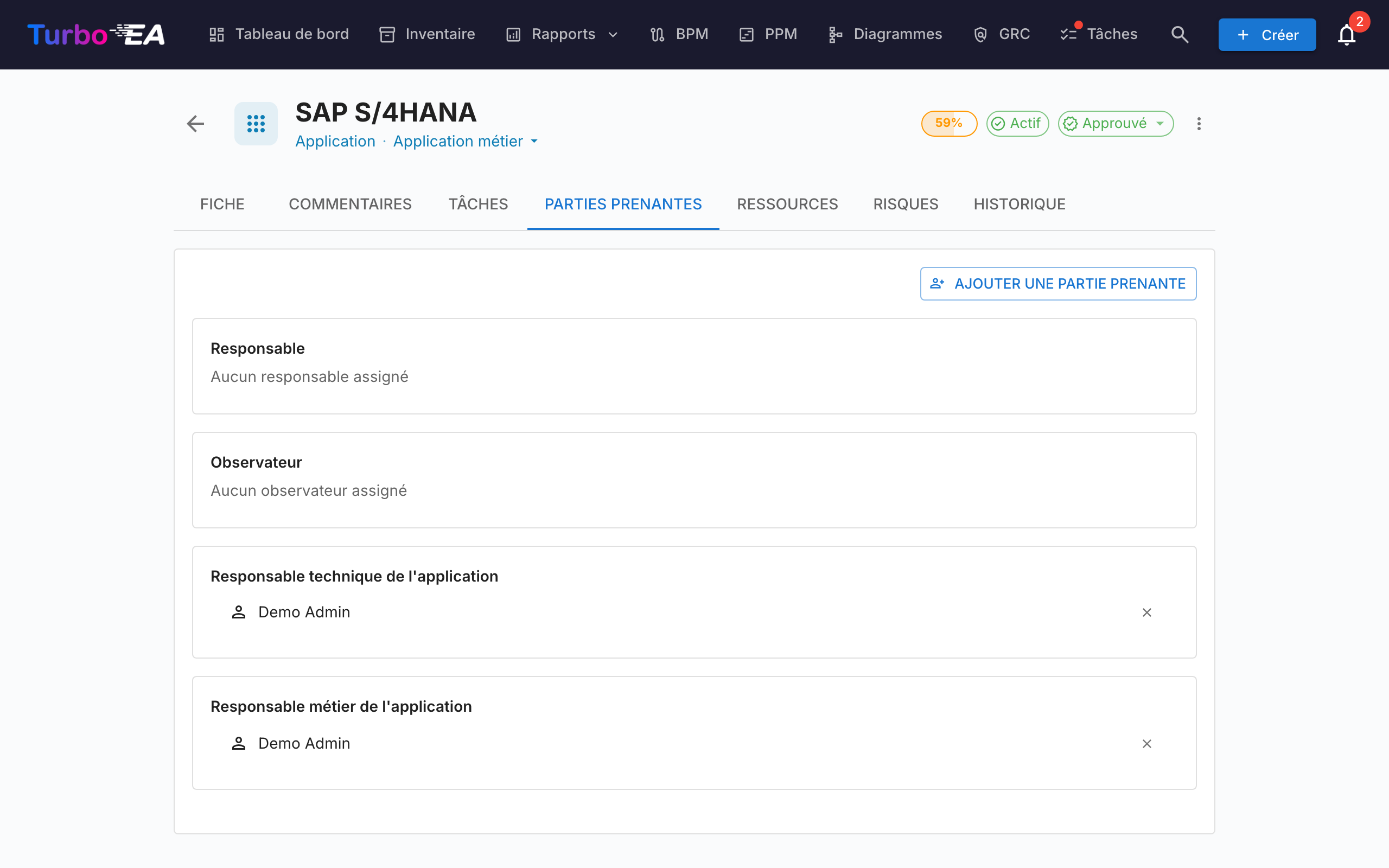Screen dimensions: 1389x868
Task: Switch to the Fiche tab
Action: (x=222, y=204)
